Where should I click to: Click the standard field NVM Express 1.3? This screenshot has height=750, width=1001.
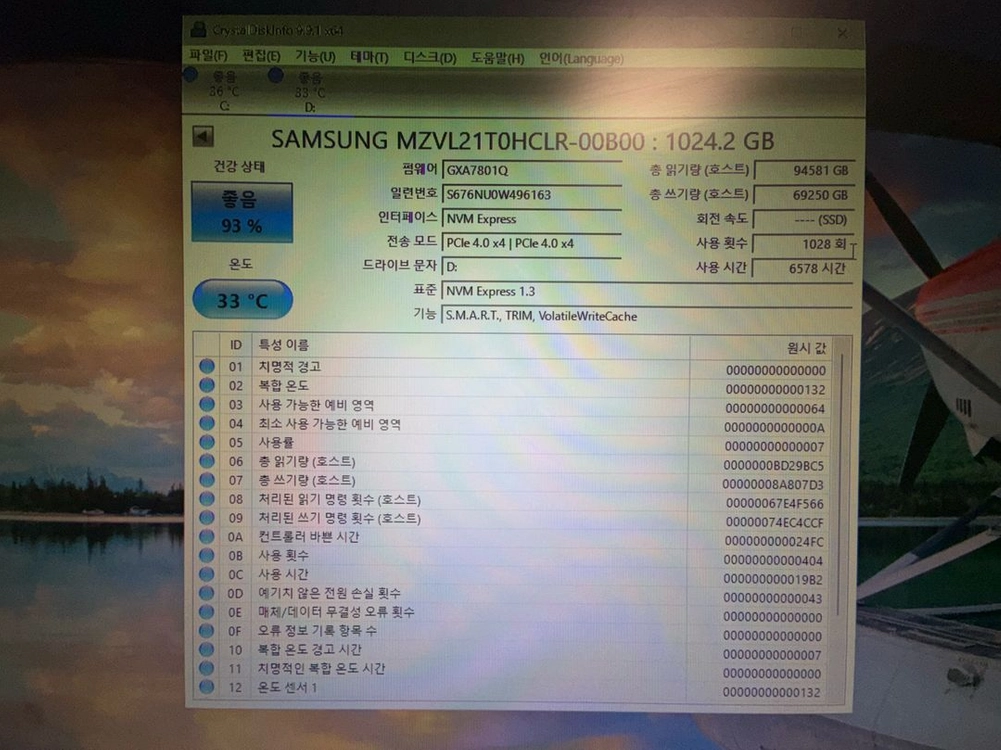click(x=647, y=291)
